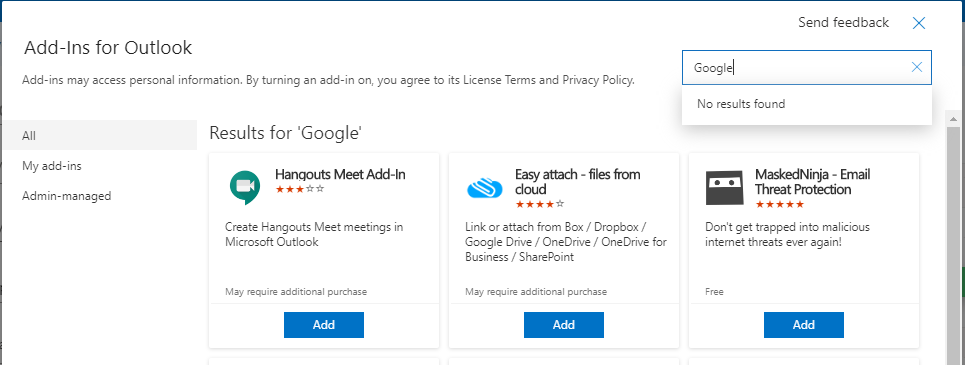
Task: Select the All category
Action: 100,135
